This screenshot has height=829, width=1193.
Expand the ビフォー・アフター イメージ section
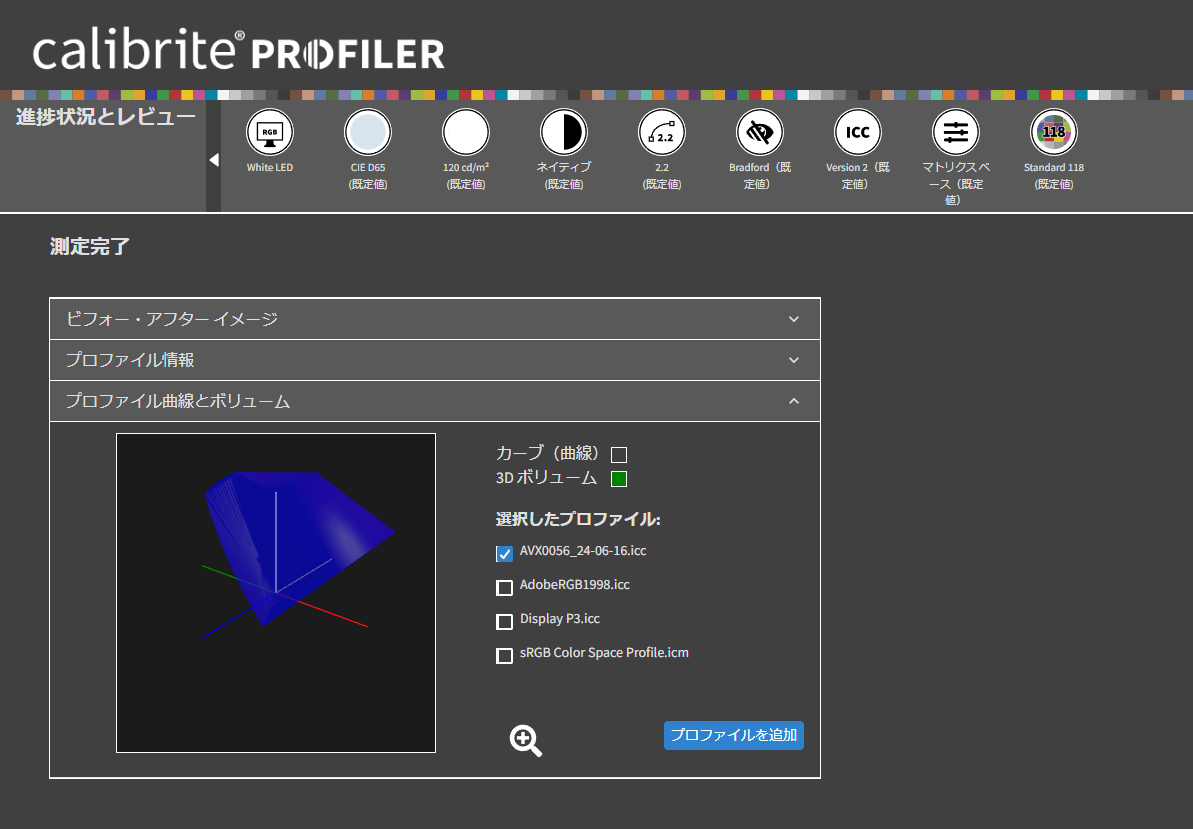[x=434, y=319]
